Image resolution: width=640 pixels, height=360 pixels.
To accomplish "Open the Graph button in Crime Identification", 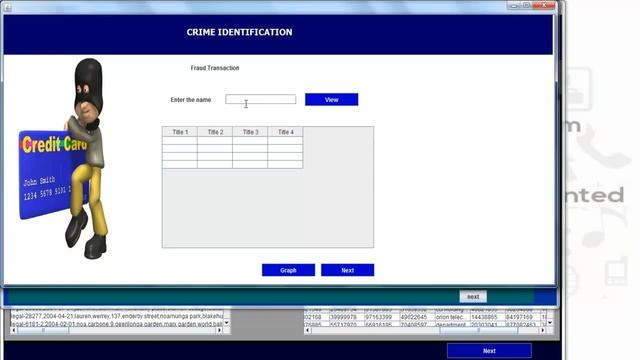I will [x=288, y=270].
